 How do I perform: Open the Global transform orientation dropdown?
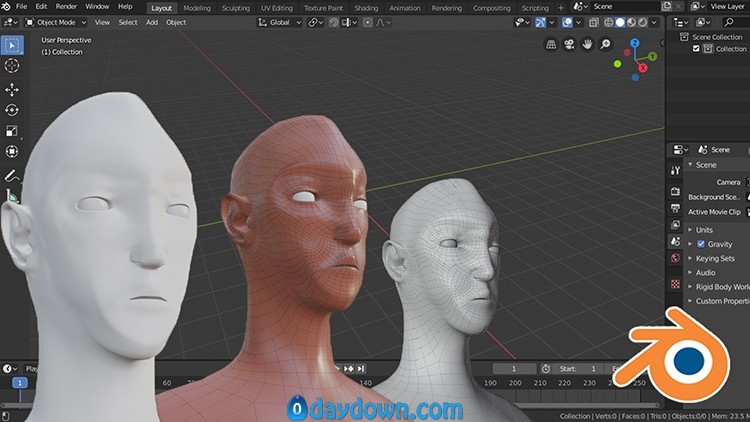(279, 22)
